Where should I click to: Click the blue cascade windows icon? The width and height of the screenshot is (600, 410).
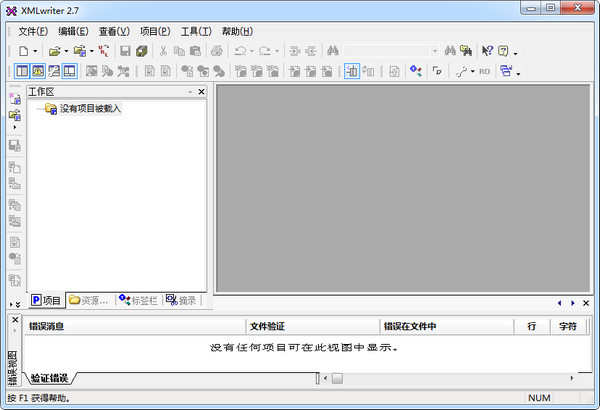(x=506, y=71)
